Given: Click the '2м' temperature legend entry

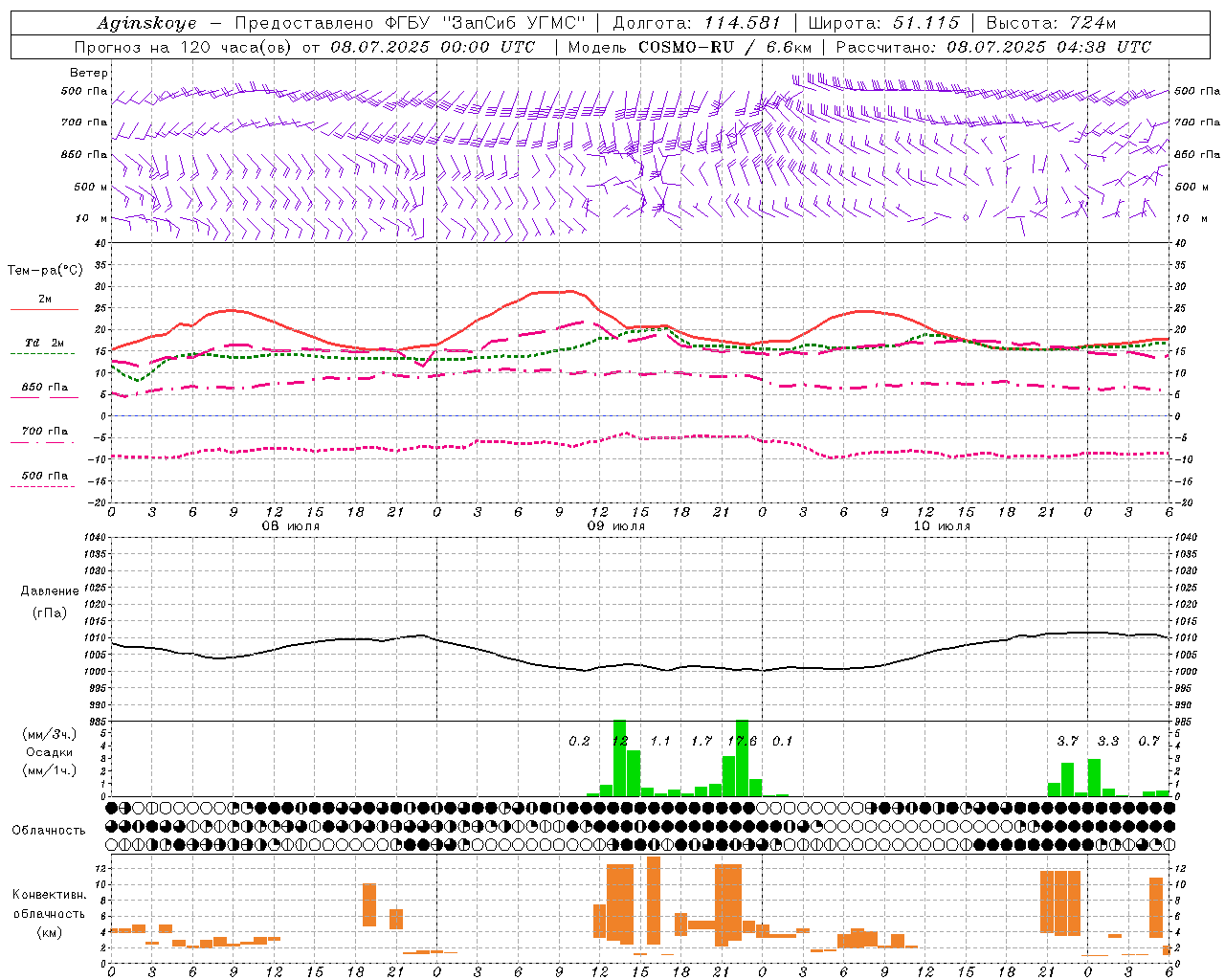Looking at the screenshot, I should (45, 300).
